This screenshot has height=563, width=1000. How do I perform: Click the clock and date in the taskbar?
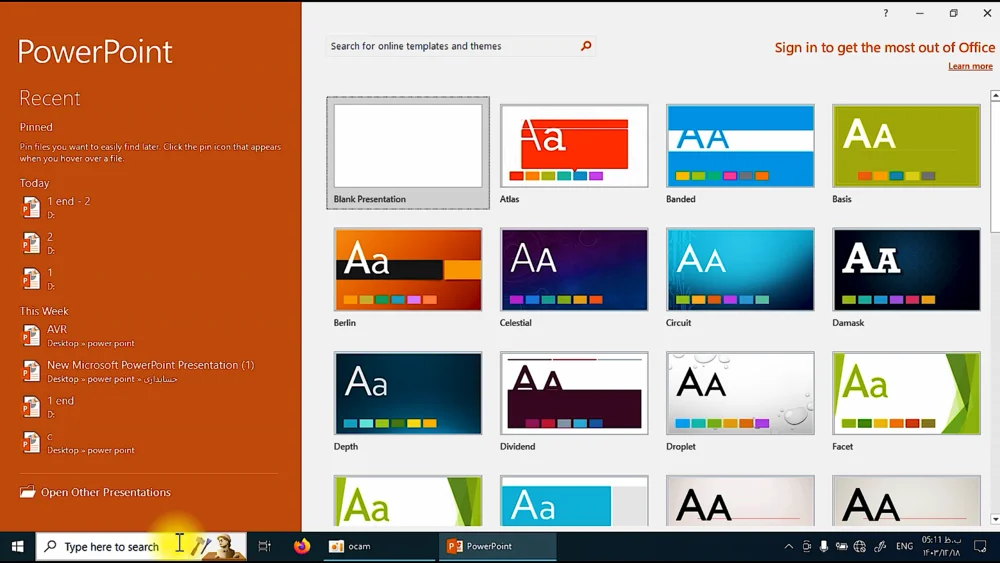941,546
